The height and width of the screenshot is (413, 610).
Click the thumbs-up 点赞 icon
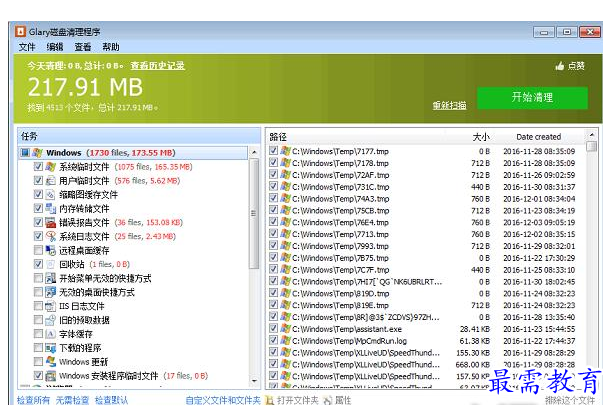pos(559,66)
